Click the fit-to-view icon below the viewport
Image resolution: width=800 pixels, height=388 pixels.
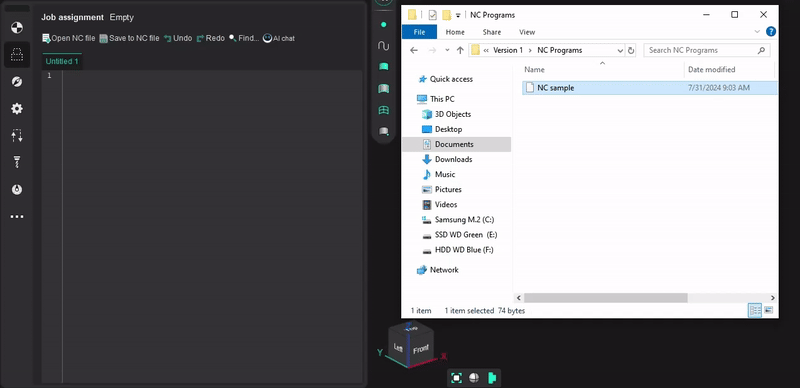coord(457,378)
